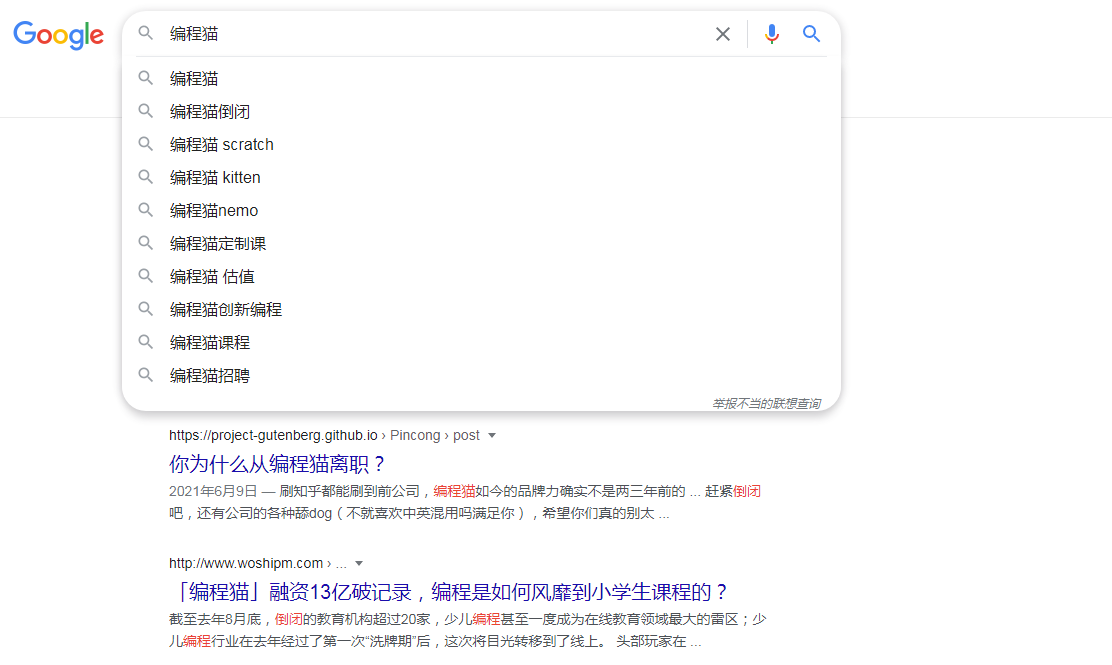
Task: Click magnifier icon beside 编程猫招聘
Action: 145,374
